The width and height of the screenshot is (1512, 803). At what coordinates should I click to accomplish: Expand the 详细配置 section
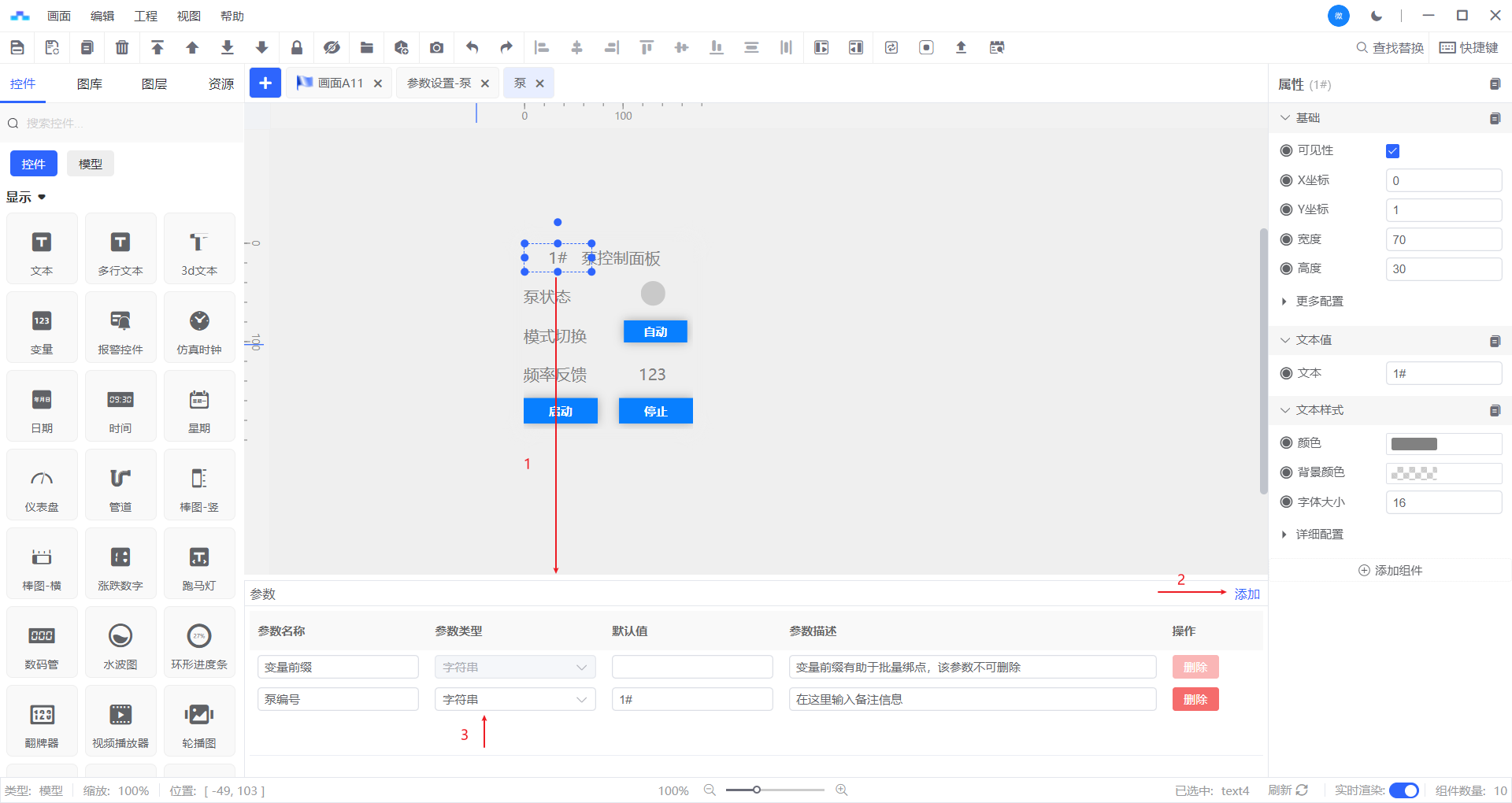tap(1319, 535)
